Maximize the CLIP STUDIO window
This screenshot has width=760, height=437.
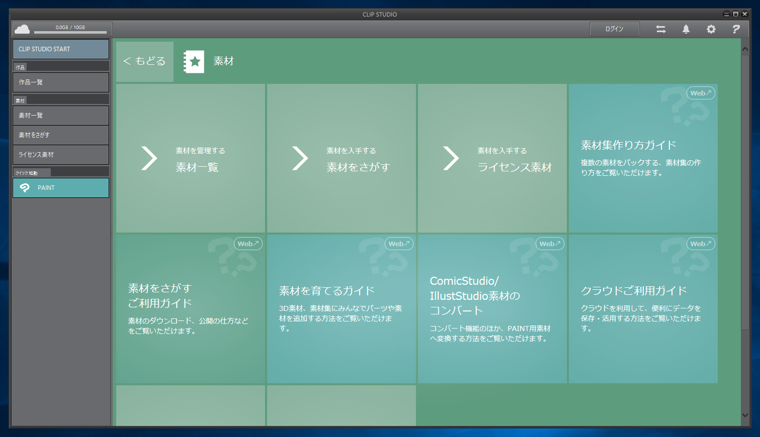tap(735, 14)
